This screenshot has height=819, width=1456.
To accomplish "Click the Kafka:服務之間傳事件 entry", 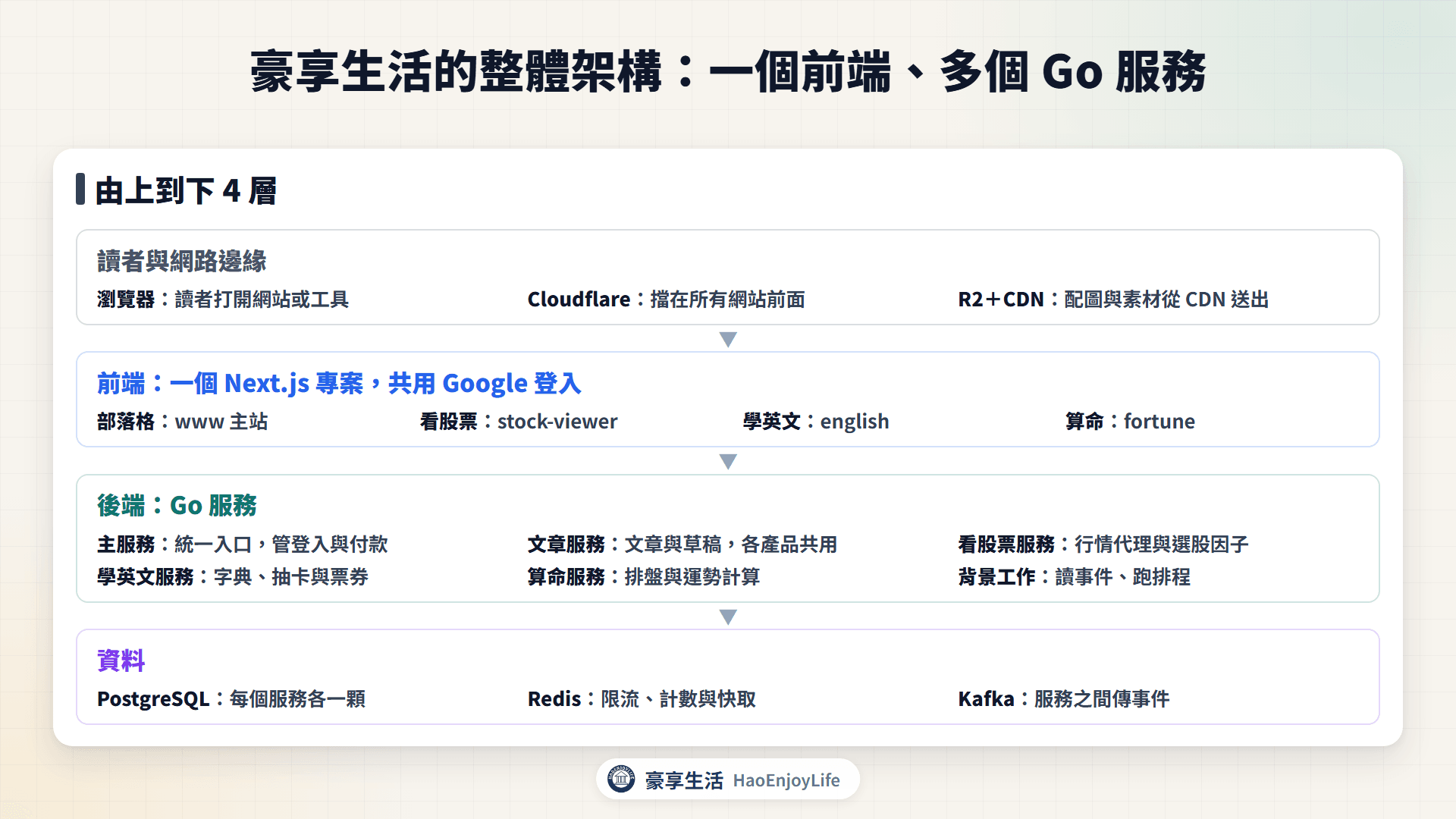I will [1064, 699].
